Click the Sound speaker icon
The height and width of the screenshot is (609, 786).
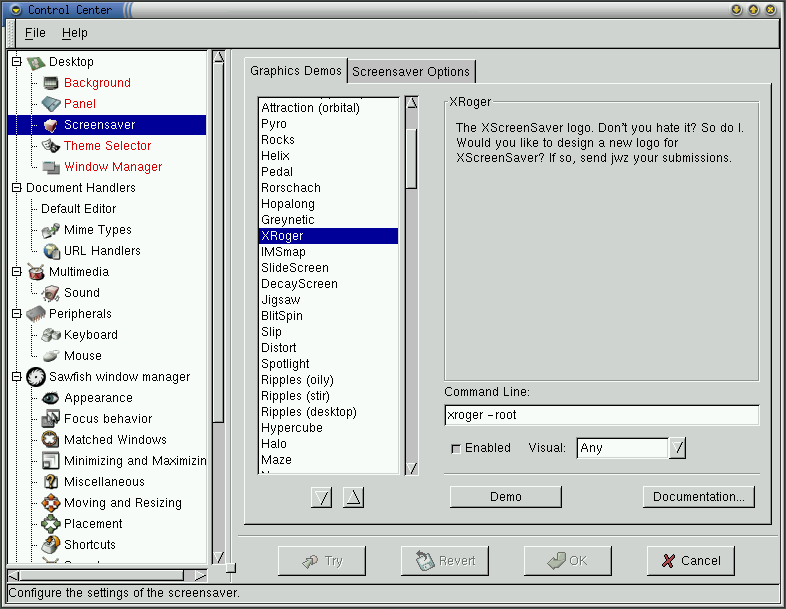[x=51, y=293]
